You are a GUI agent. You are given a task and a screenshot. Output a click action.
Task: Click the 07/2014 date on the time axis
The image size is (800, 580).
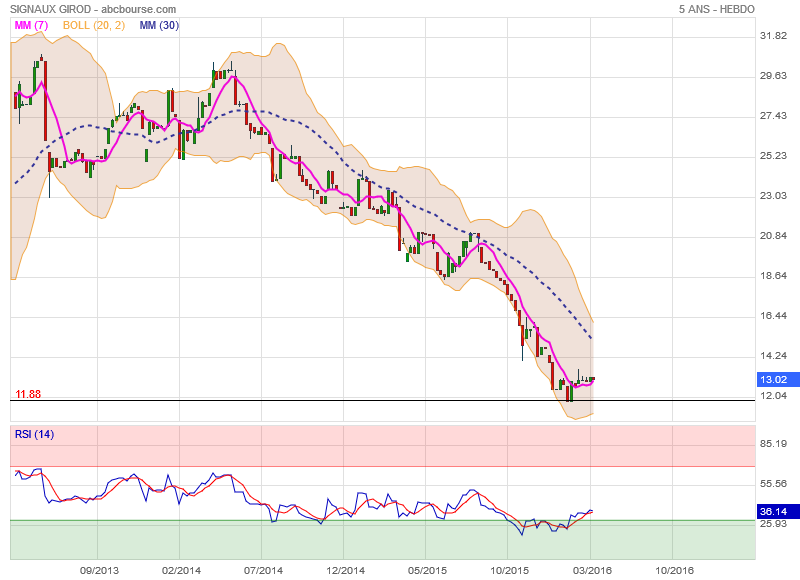pyautogui.click(x=263, y=570)
